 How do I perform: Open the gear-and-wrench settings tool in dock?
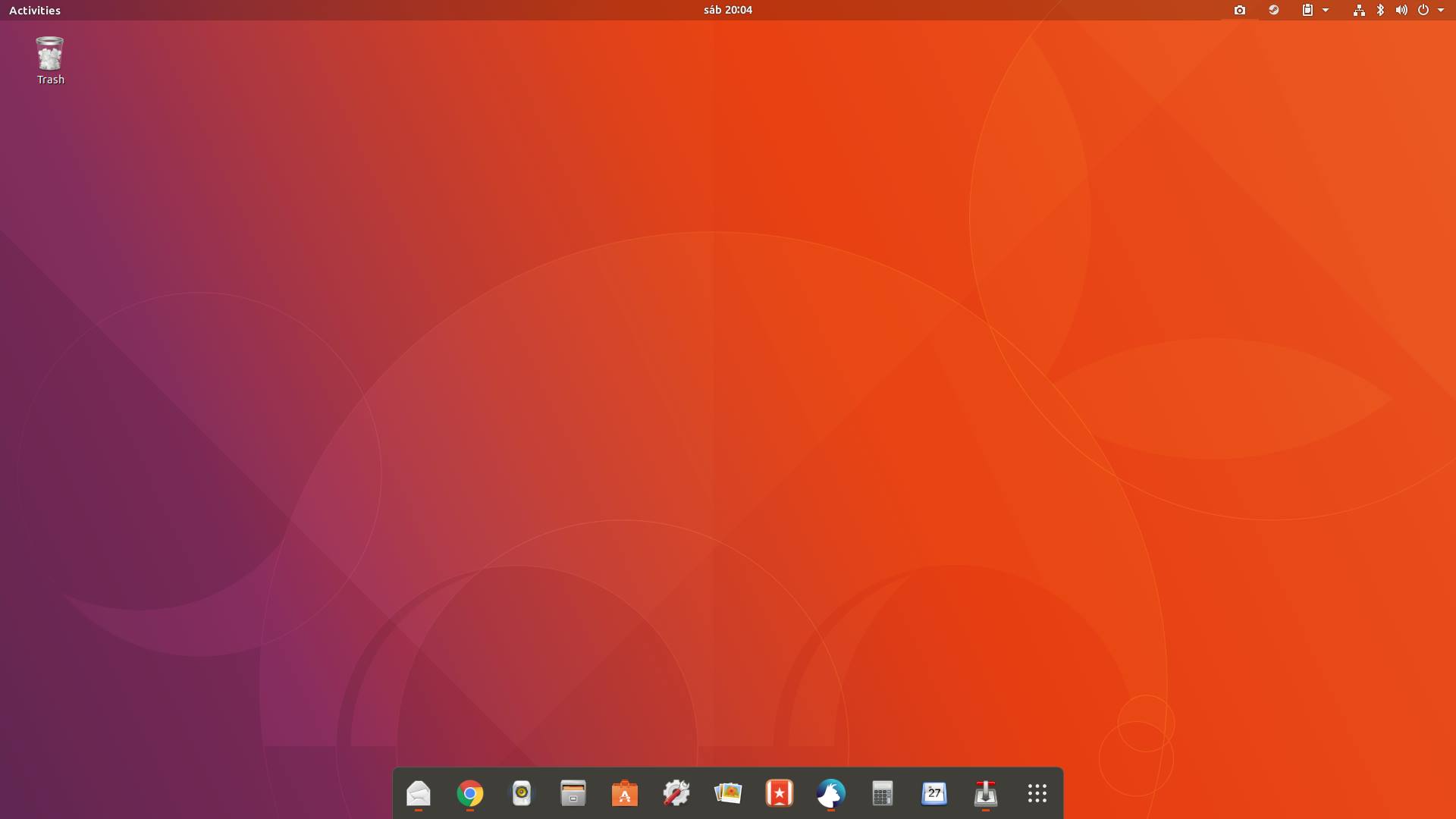[x=676, y=793]
